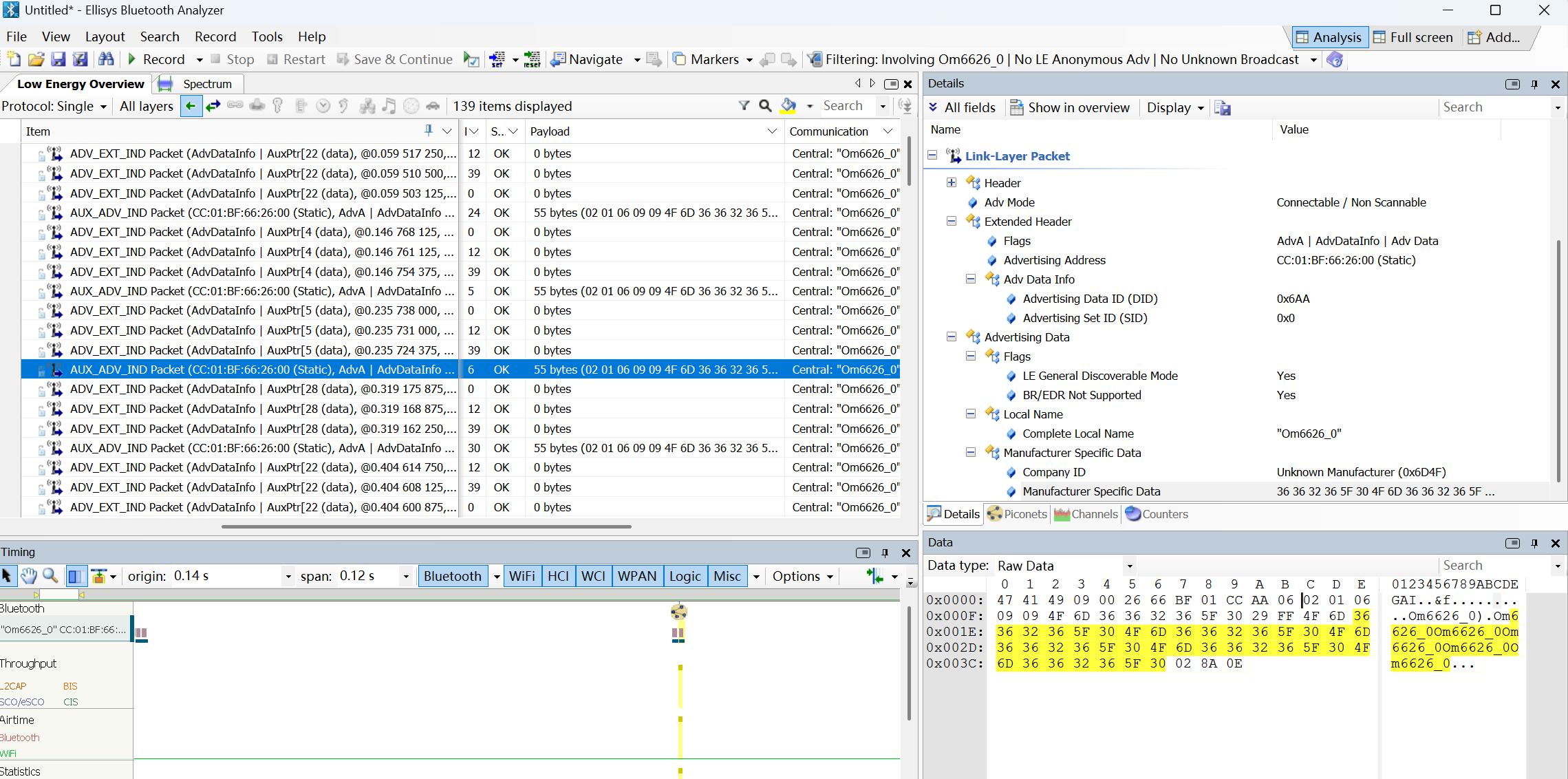Toggle the WiFi filter in Timing
The width and height of the screenshot is (1568, 779).
[522, 576]
